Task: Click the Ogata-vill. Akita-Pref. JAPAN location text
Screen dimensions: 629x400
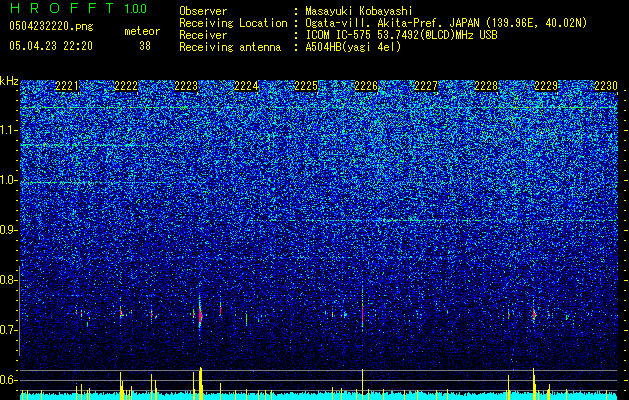Action: (446, 23)
